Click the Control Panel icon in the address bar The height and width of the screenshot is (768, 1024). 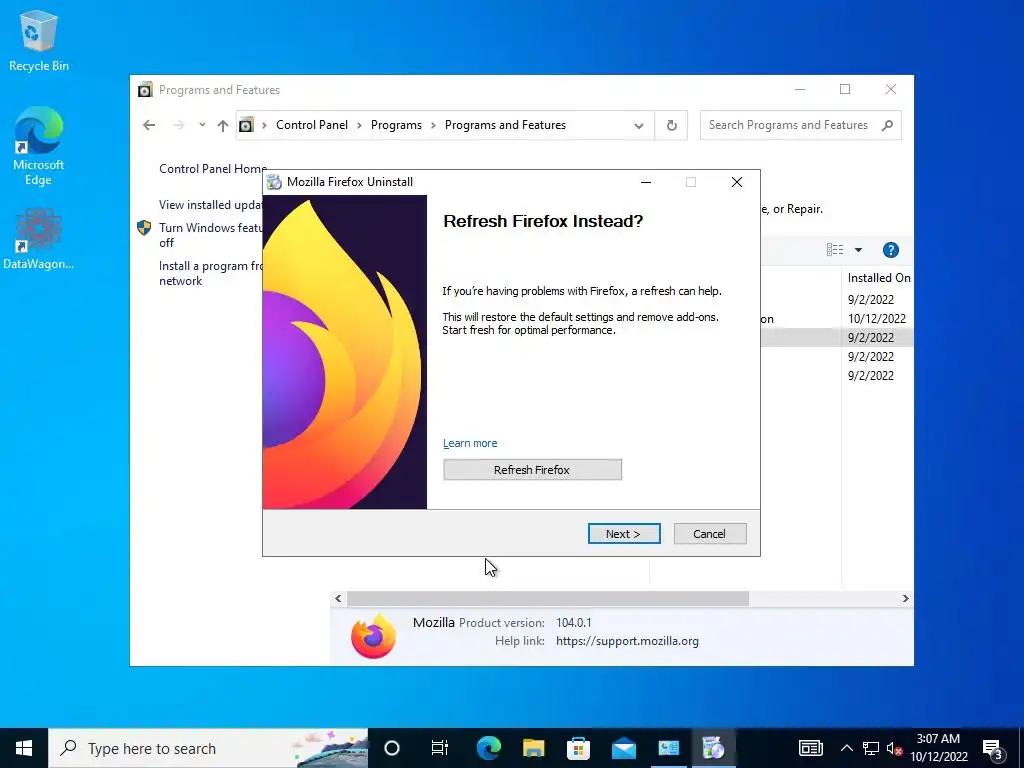(246, 125)
